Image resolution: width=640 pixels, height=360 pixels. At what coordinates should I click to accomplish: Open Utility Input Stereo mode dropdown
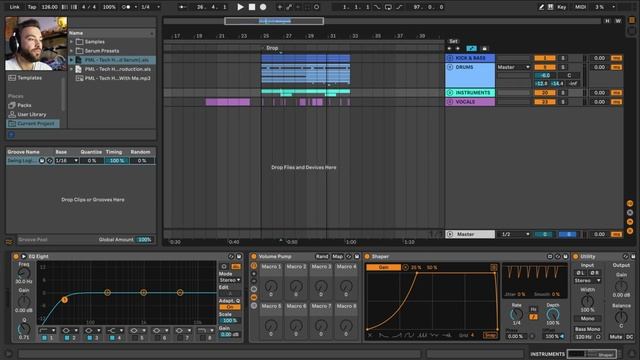tap(587, 281)
